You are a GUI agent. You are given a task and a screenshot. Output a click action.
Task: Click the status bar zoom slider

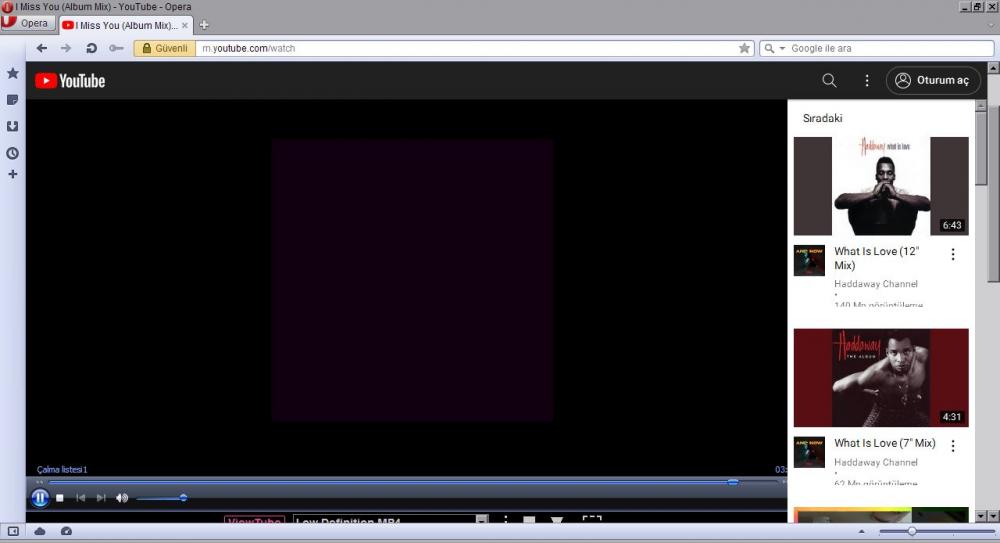click(x=937, y=531)
